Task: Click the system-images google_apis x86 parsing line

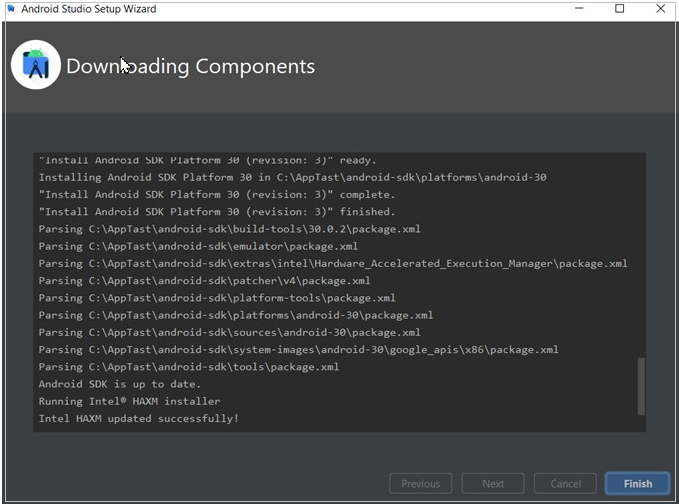Action: coord(298,350)
